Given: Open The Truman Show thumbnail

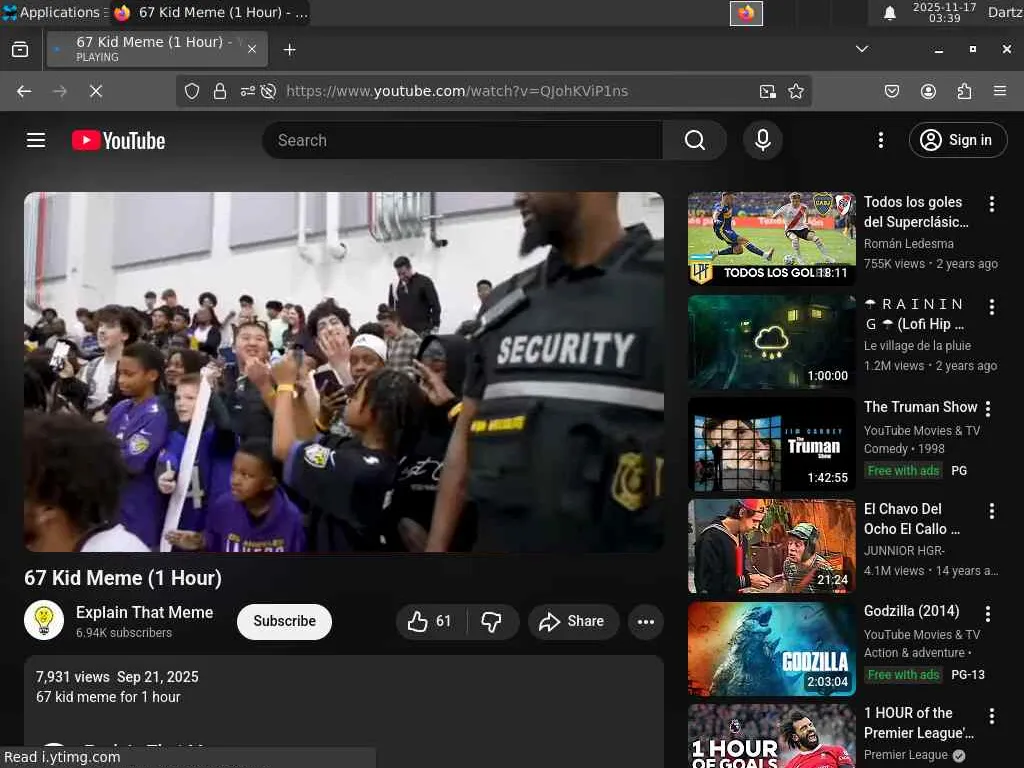Looking at the screenshot, I should click(771, 443).
